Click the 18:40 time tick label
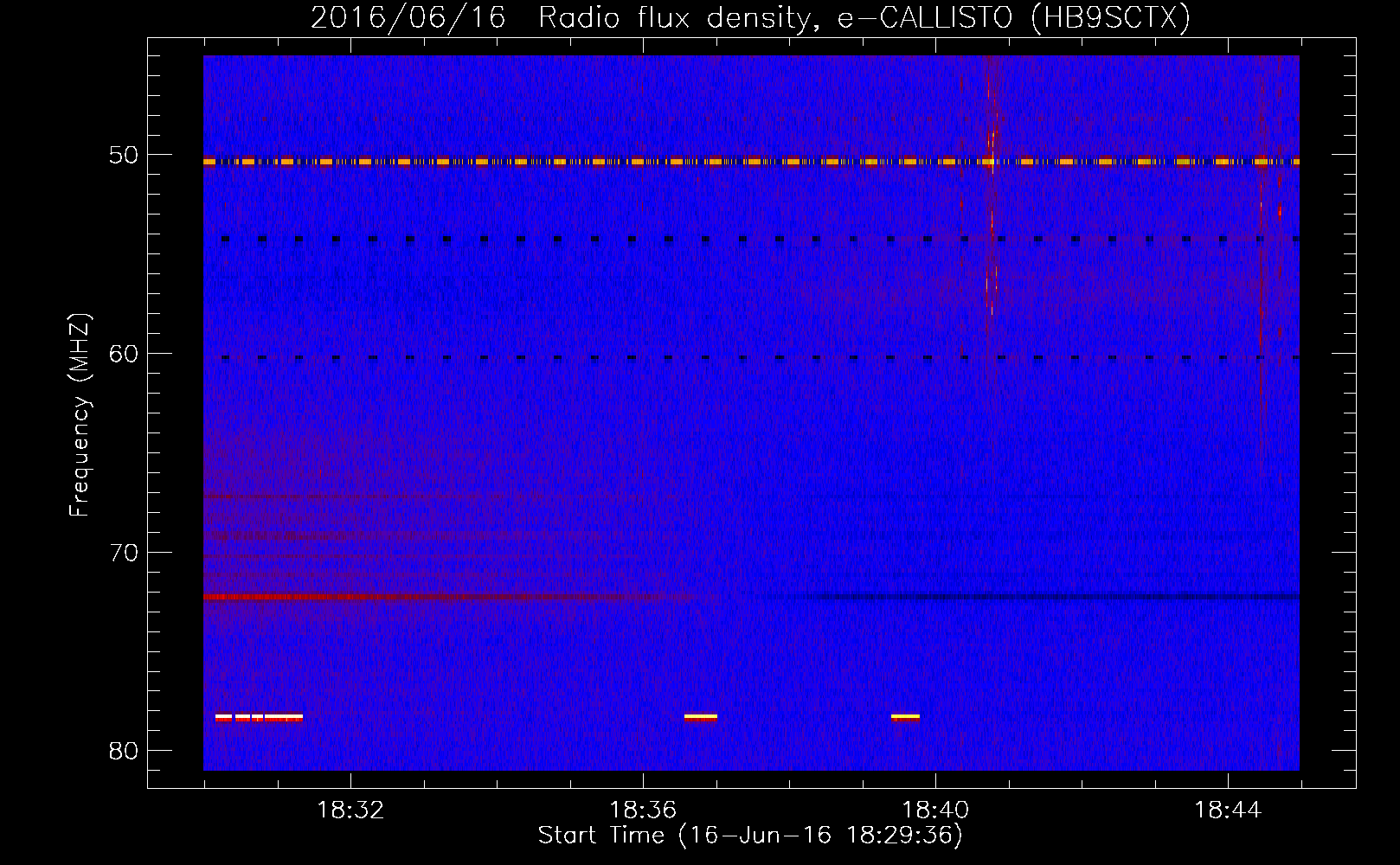The width and height of the screenshot is (1400, 865). tap(935, 811)
